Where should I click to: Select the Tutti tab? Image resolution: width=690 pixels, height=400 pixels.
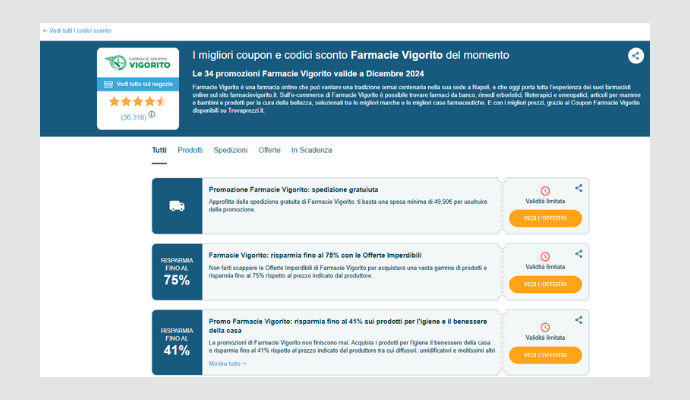click(x=159, y=150)
